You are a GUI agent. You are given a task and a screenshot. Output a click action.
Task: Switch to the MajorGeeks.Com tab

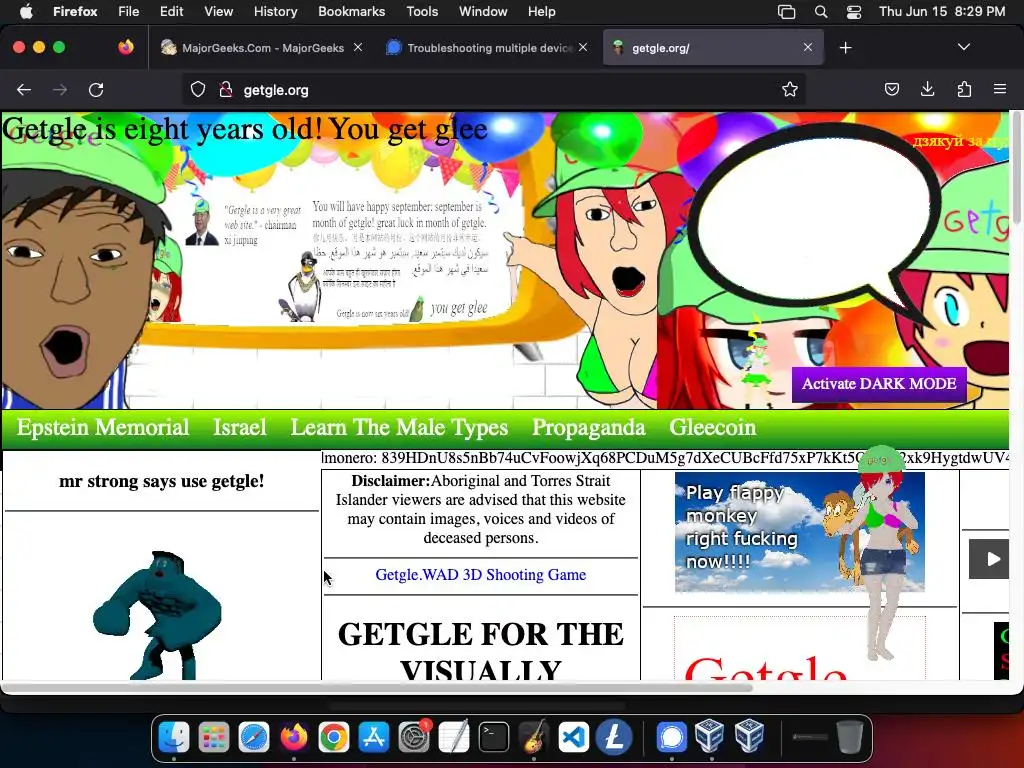pyautogui.click(x=262, y=47)
